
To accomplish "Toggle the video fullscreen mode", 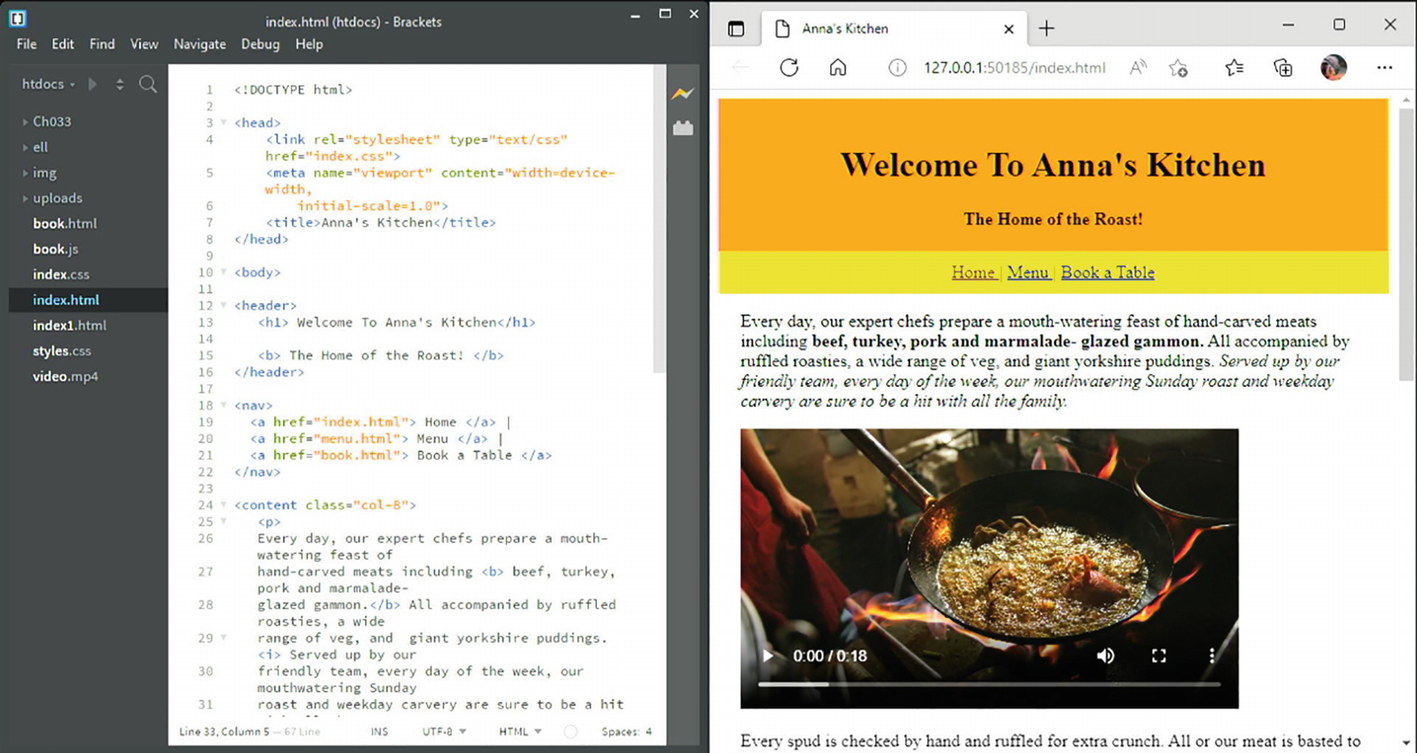I will (1159, 656).
